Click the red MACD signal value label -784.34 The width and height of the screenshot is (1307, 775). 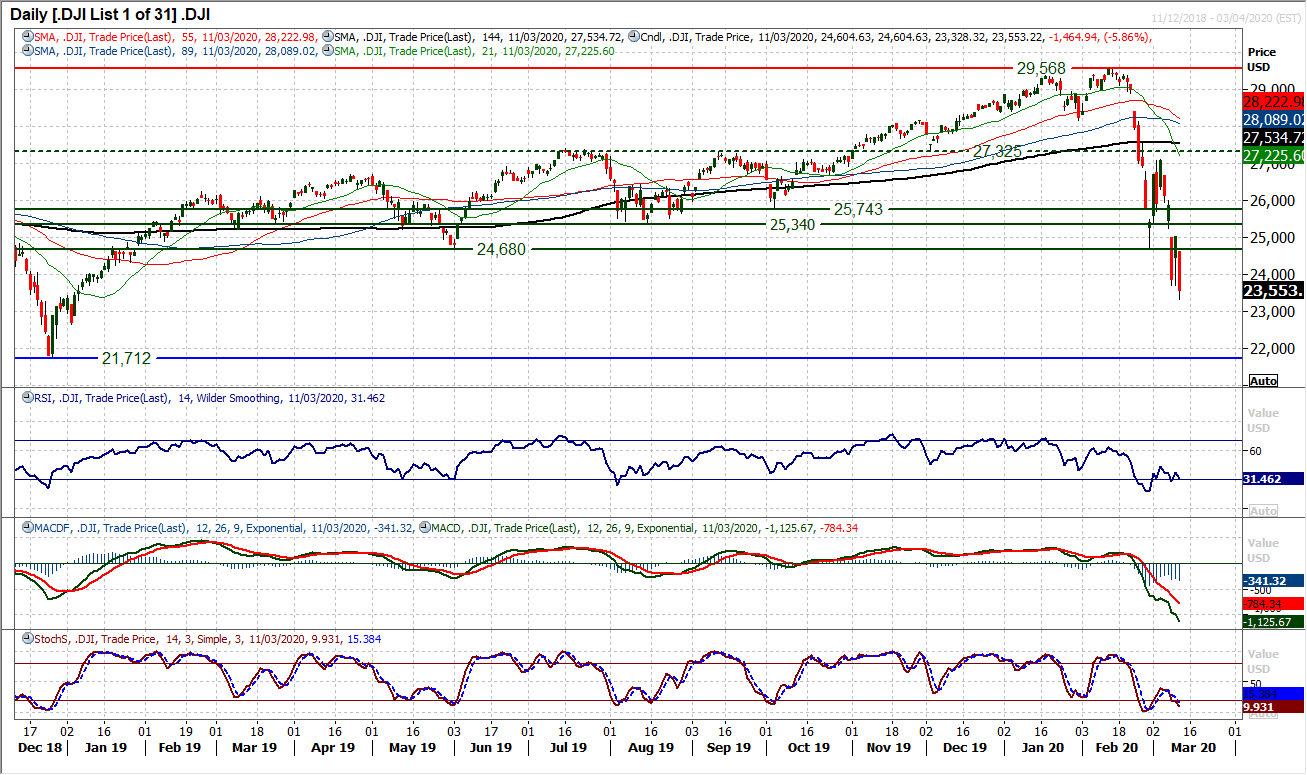(x=1273, y=604)
